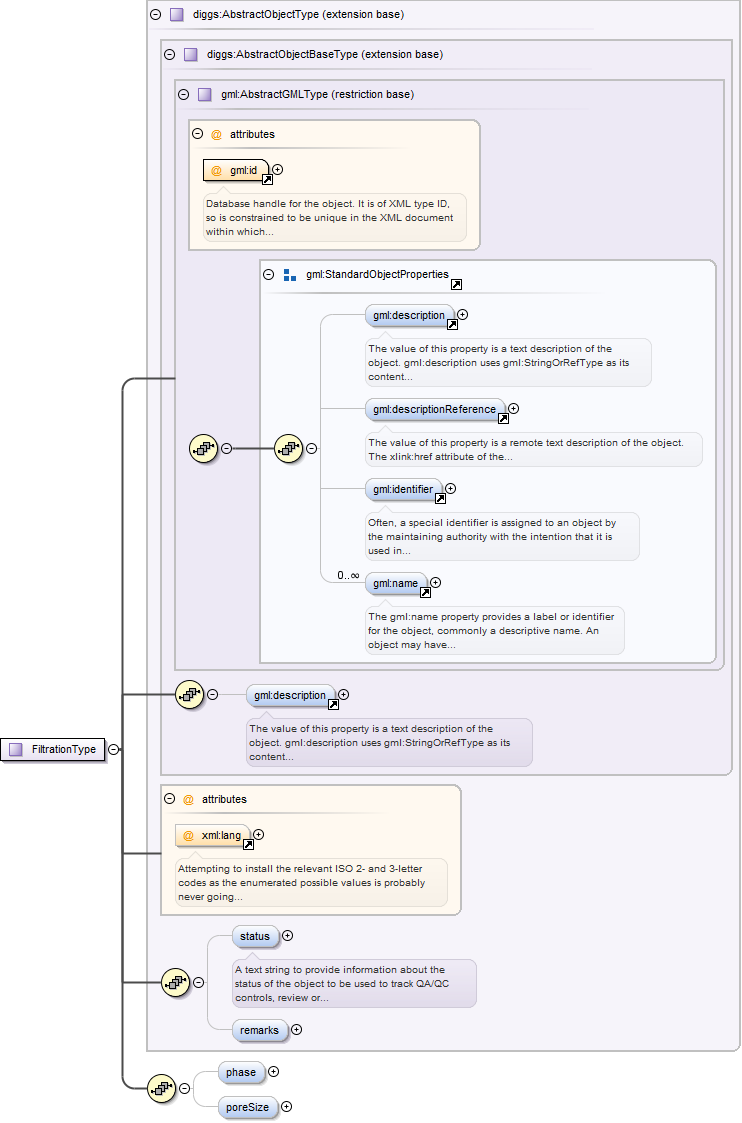Screen dimensions: 742x1123
Task: Click link arrow icon on gml:id attribute
Action: tap(267, 180)
